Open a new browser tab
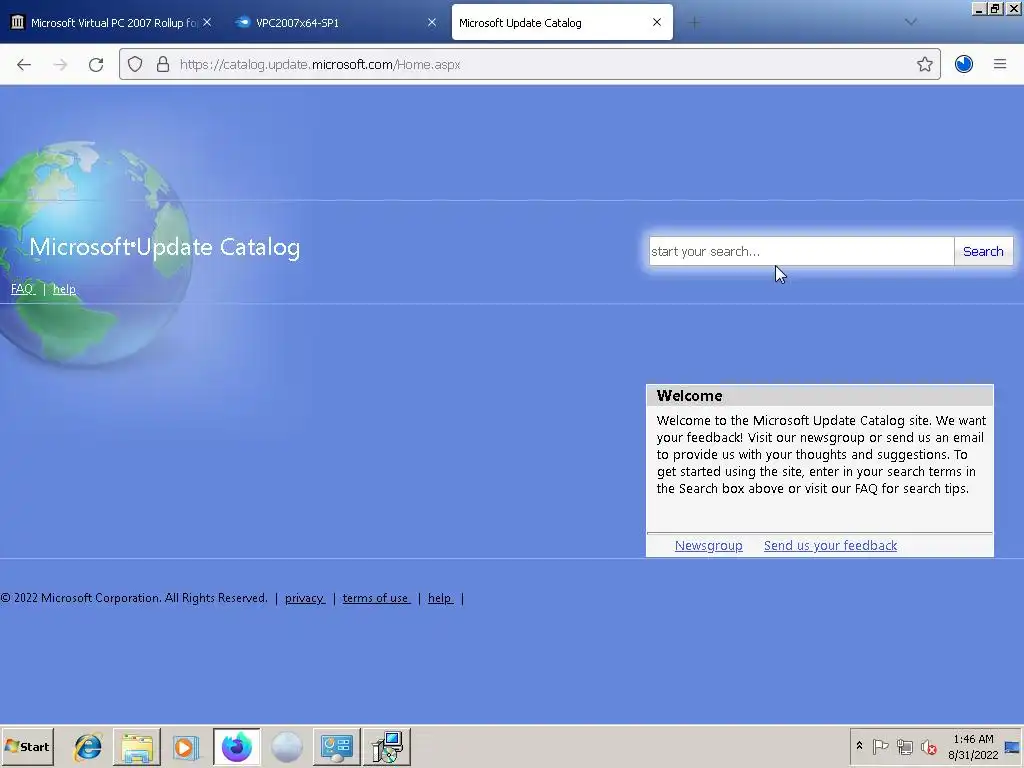 694,23
